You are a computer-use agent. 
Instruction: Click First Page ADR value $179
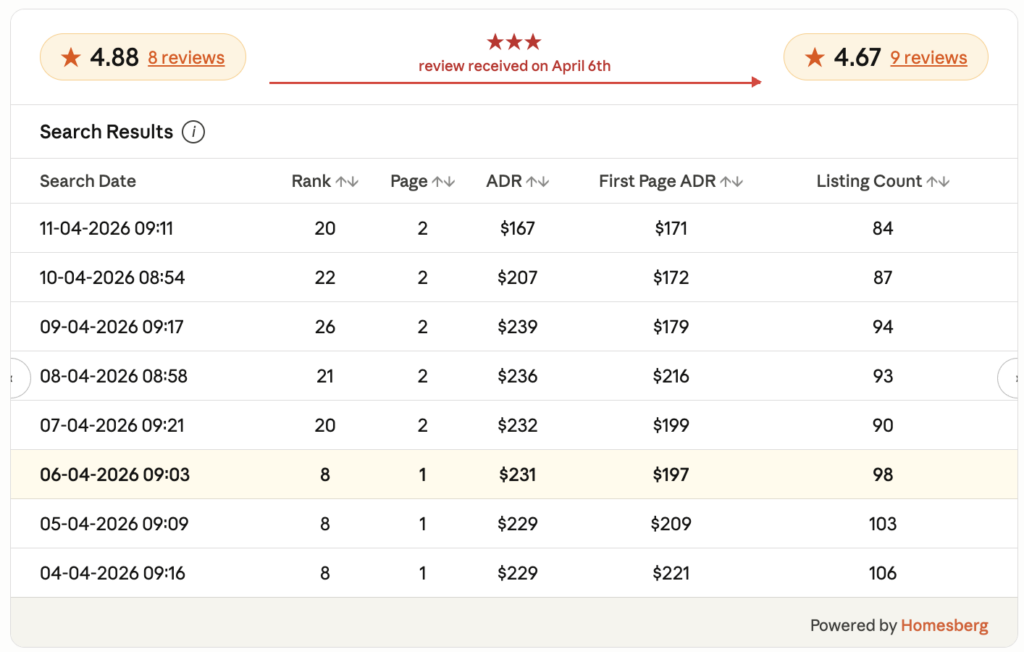click(x=671, y=327)
